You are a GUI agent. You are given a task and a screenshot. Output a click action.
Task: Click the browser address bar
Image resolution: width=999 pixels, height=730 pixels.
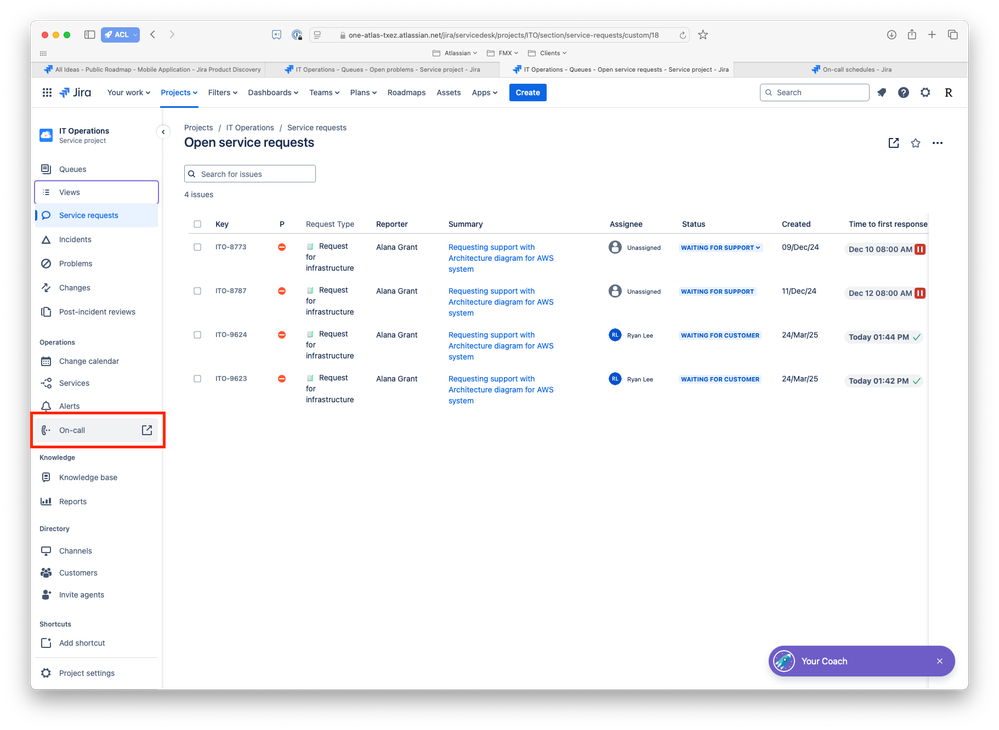[x=499, y=35]
